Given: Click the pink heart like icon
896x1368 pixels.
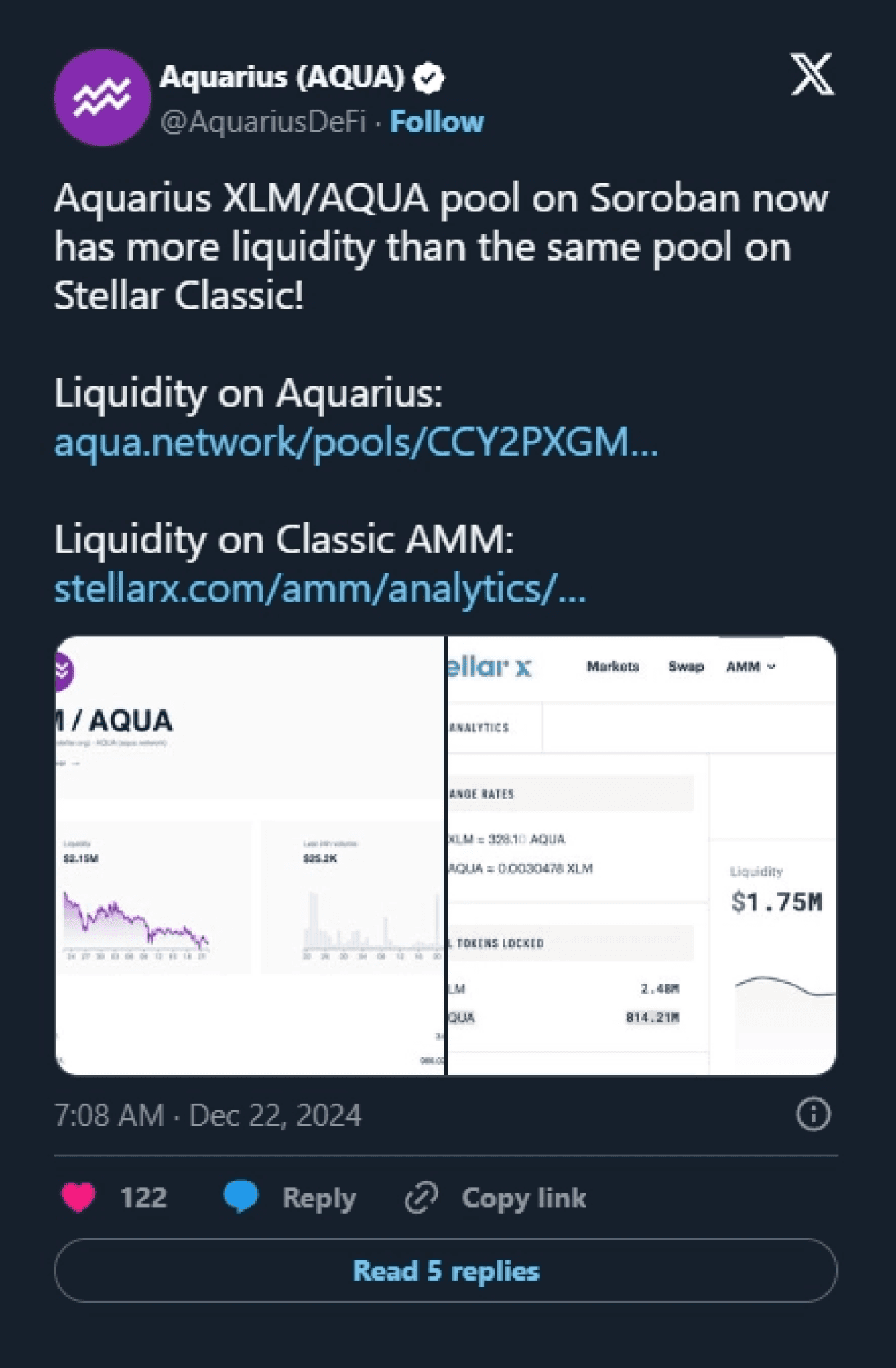Looking at the screenshot, I should [79, 1197].
